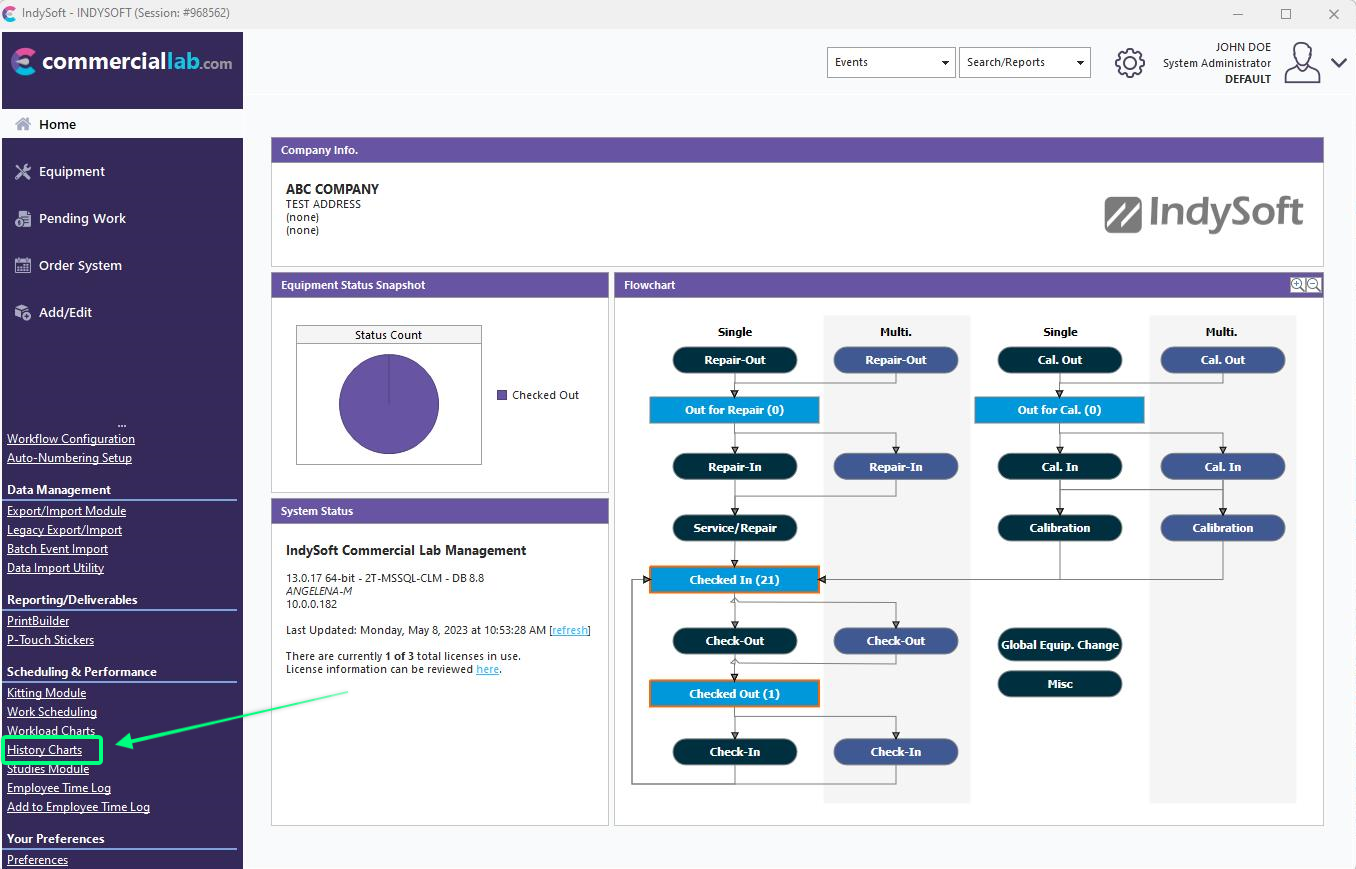This screenshot has width=1356, height=869.
Task: Zoom out on the flowchart
Action: click(1314, 285)
